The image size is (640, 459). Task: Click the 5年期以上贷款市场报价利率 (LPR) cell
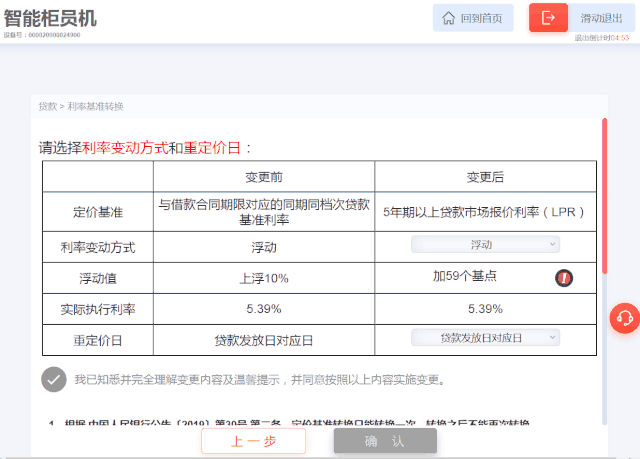tap(485, 212)
